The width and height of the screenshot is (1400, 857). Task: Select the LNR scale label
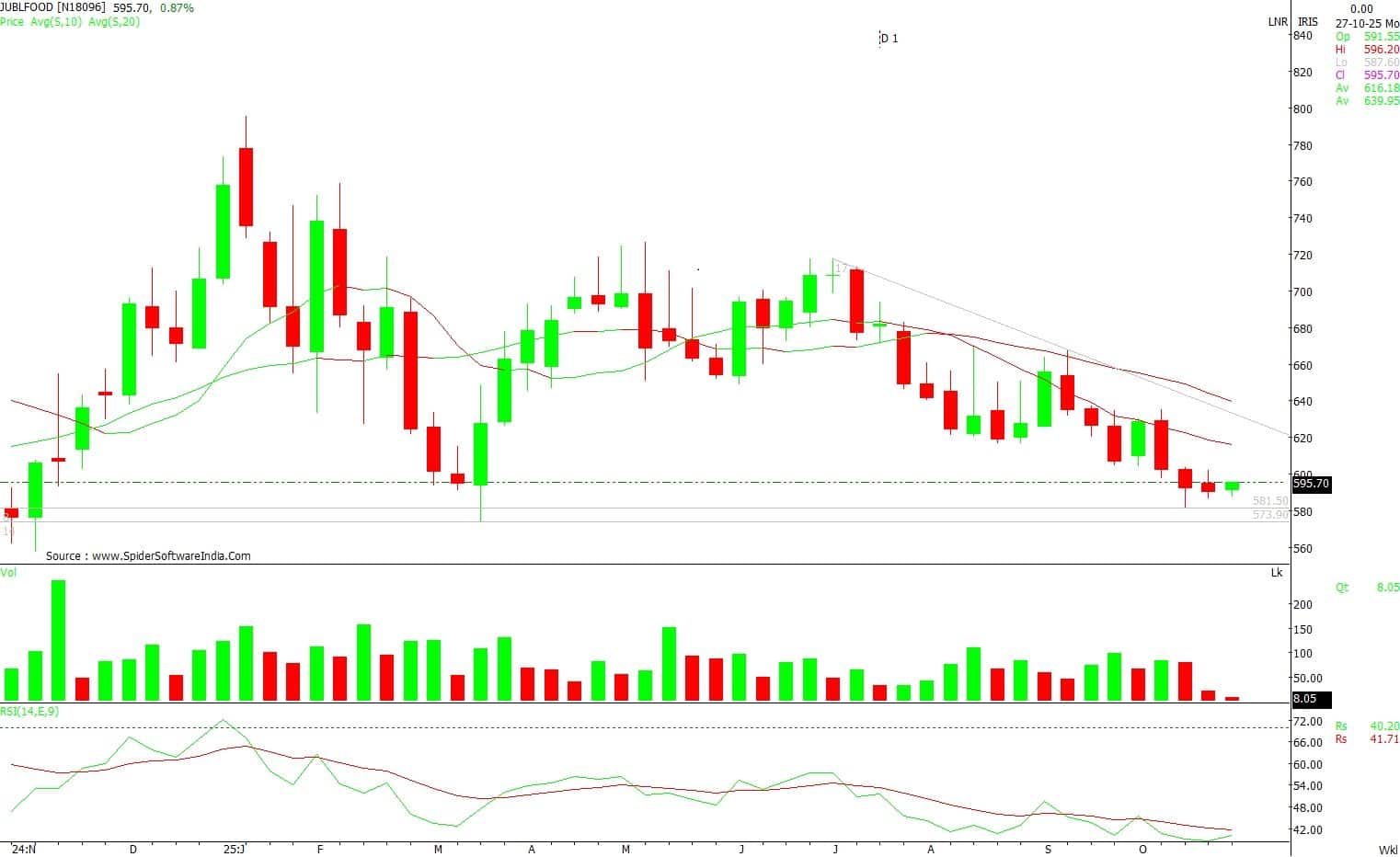(x=1277, y=22)
